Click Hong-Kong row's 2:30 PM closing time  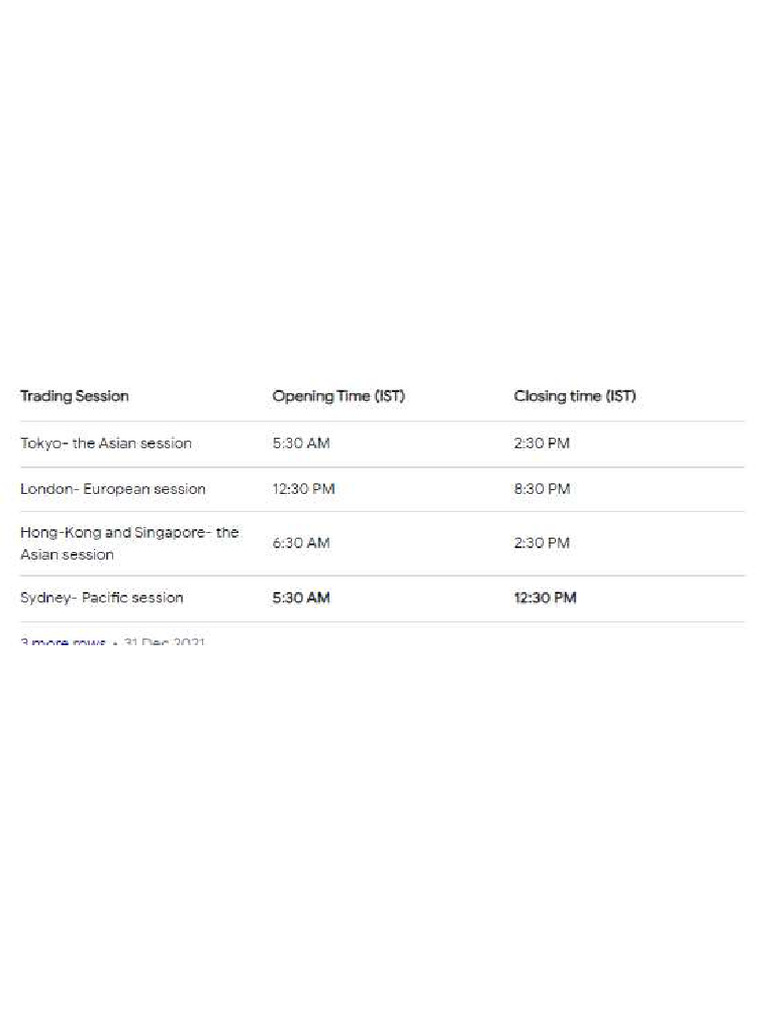coord(542,543)
